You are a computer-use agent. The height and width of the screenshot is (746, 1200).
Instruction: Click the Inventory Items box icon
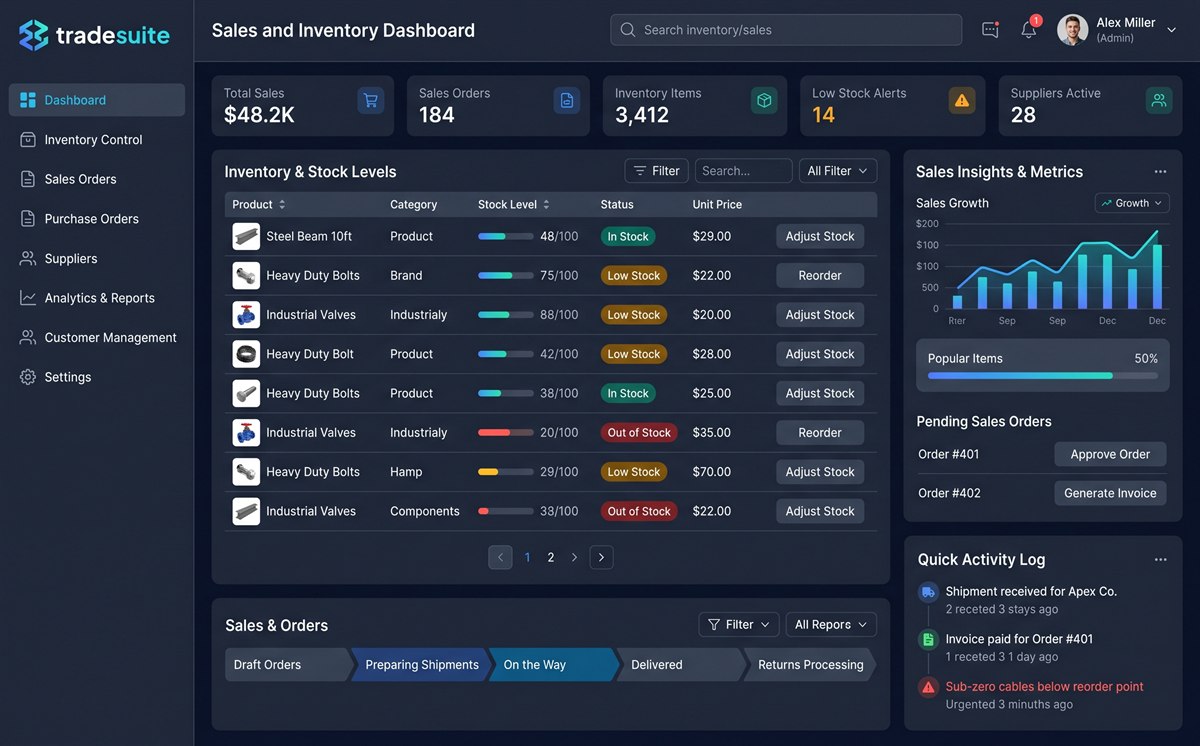point(764,100)
